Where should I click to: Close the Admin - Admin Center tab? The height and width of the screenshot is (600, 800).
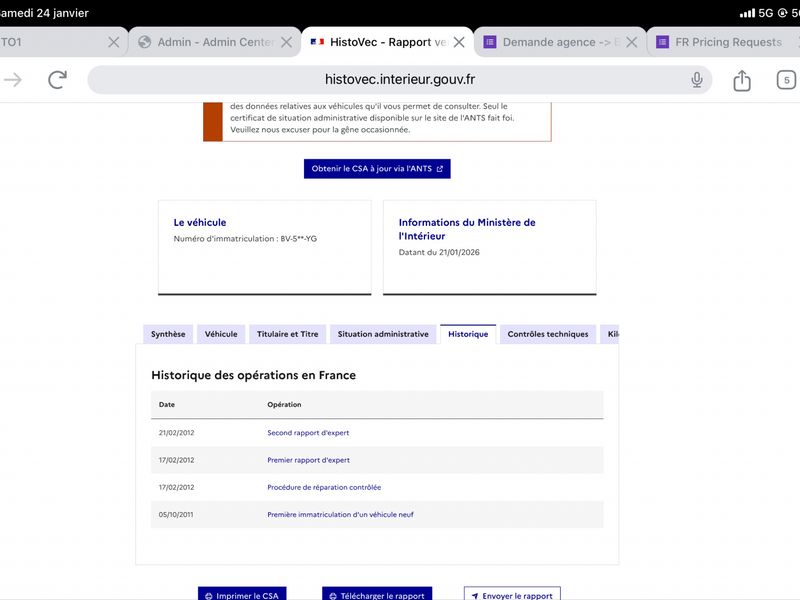coord(286,42)
